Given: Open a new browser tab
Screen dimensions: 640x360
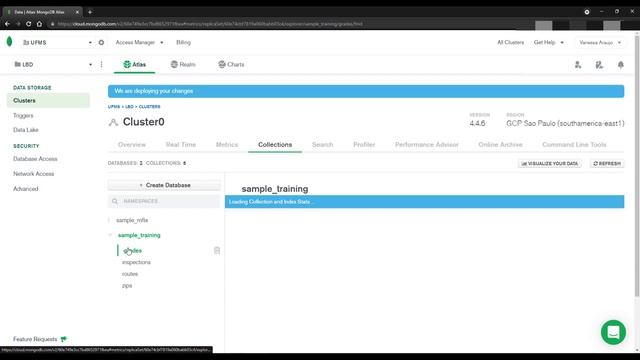Looking at the screenshot, I should point(90,12).
